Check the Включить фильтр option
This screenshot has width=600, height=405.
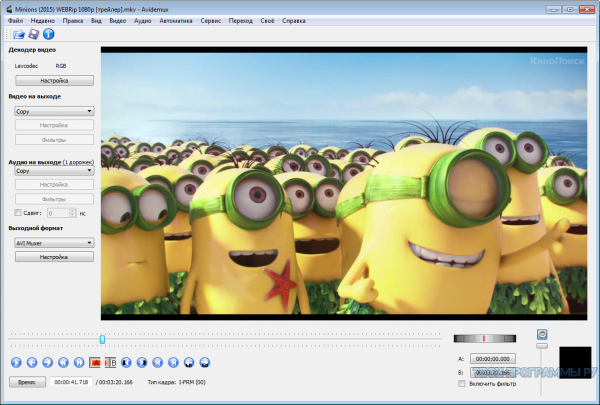click(462, 383)
